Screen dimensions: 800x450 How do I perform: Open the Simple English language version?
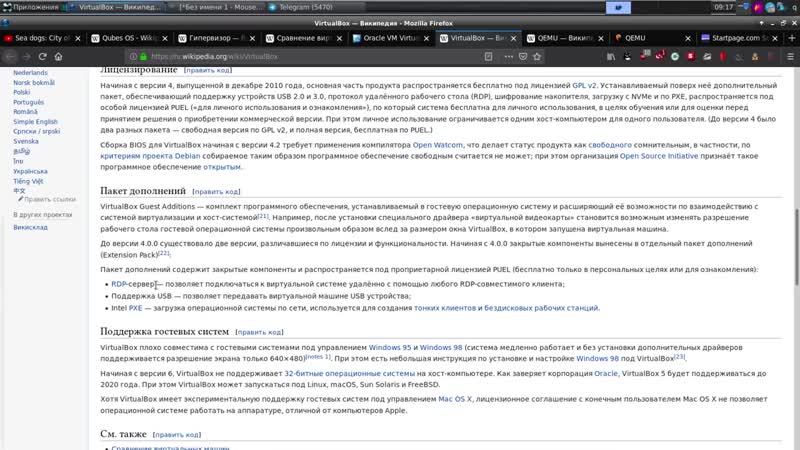tap(35, 121)
